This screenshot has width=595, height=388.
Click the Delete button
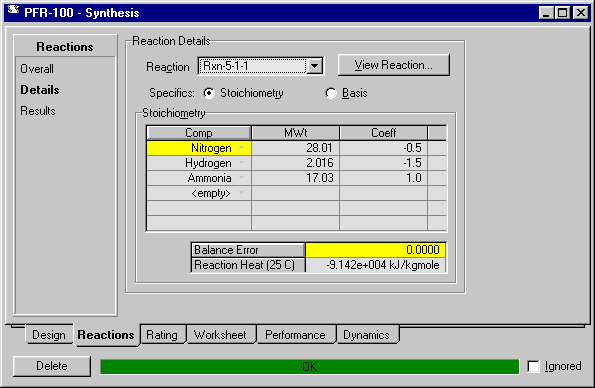pos(52,366)
